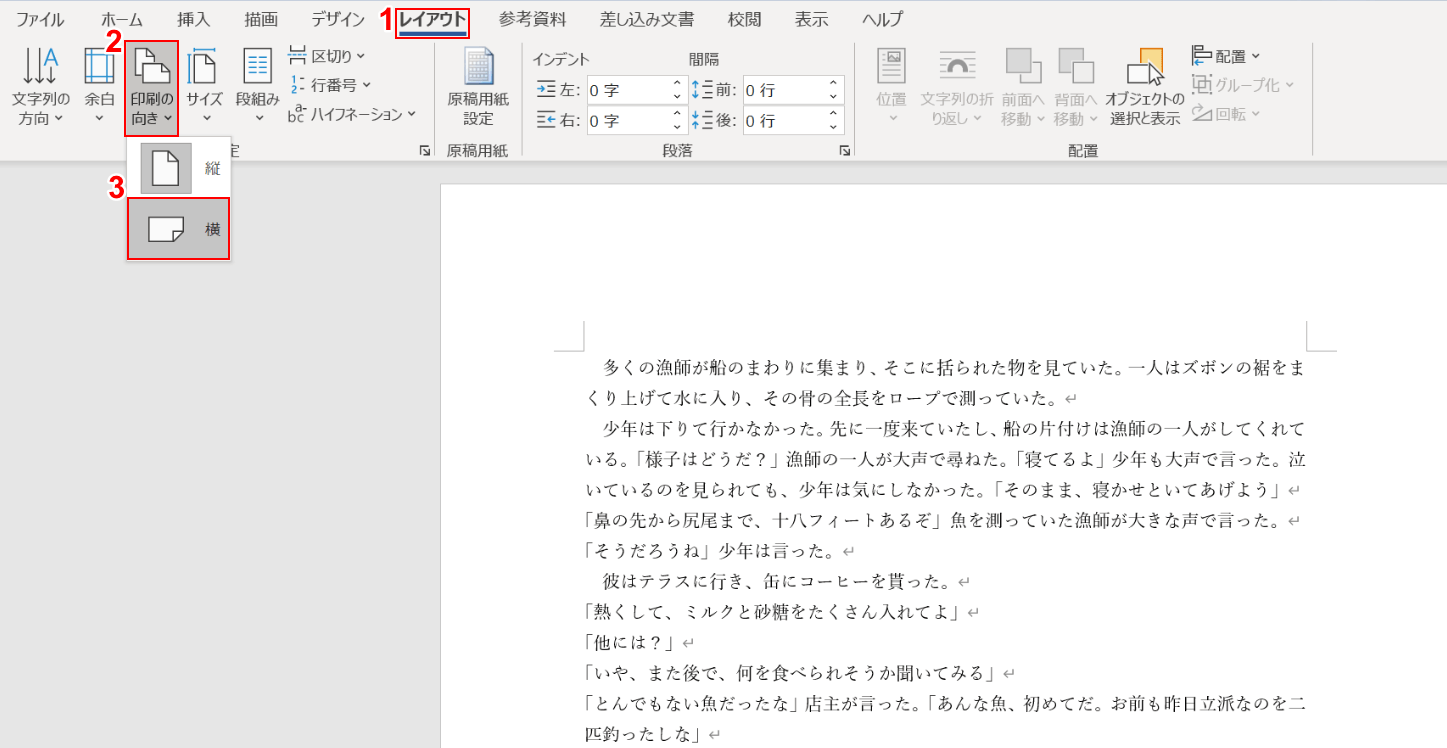Expand the 行番号 line numbers dropdown
Viewport: 1447px width, 748px height.
pyautogui.click(x=330, y=85)
